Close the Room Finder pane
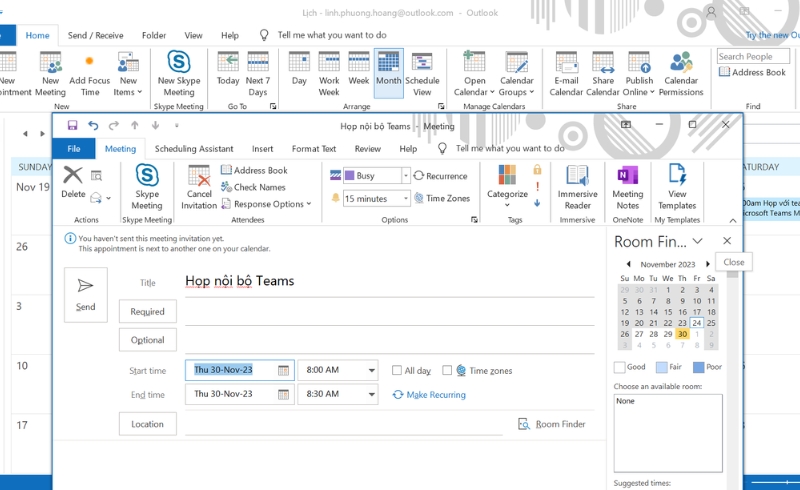 727,241
